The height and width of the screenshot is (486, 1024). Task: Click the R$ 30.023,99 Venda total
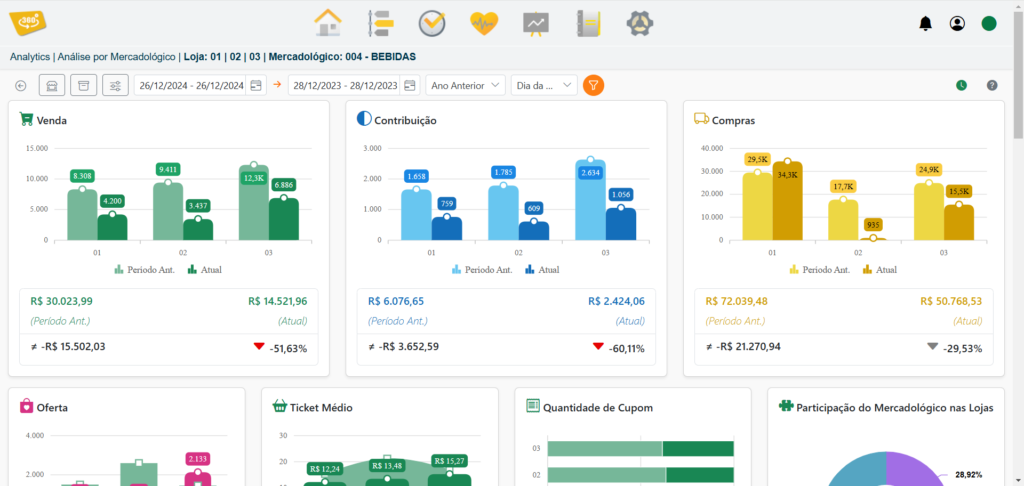[x=61, y=301]
